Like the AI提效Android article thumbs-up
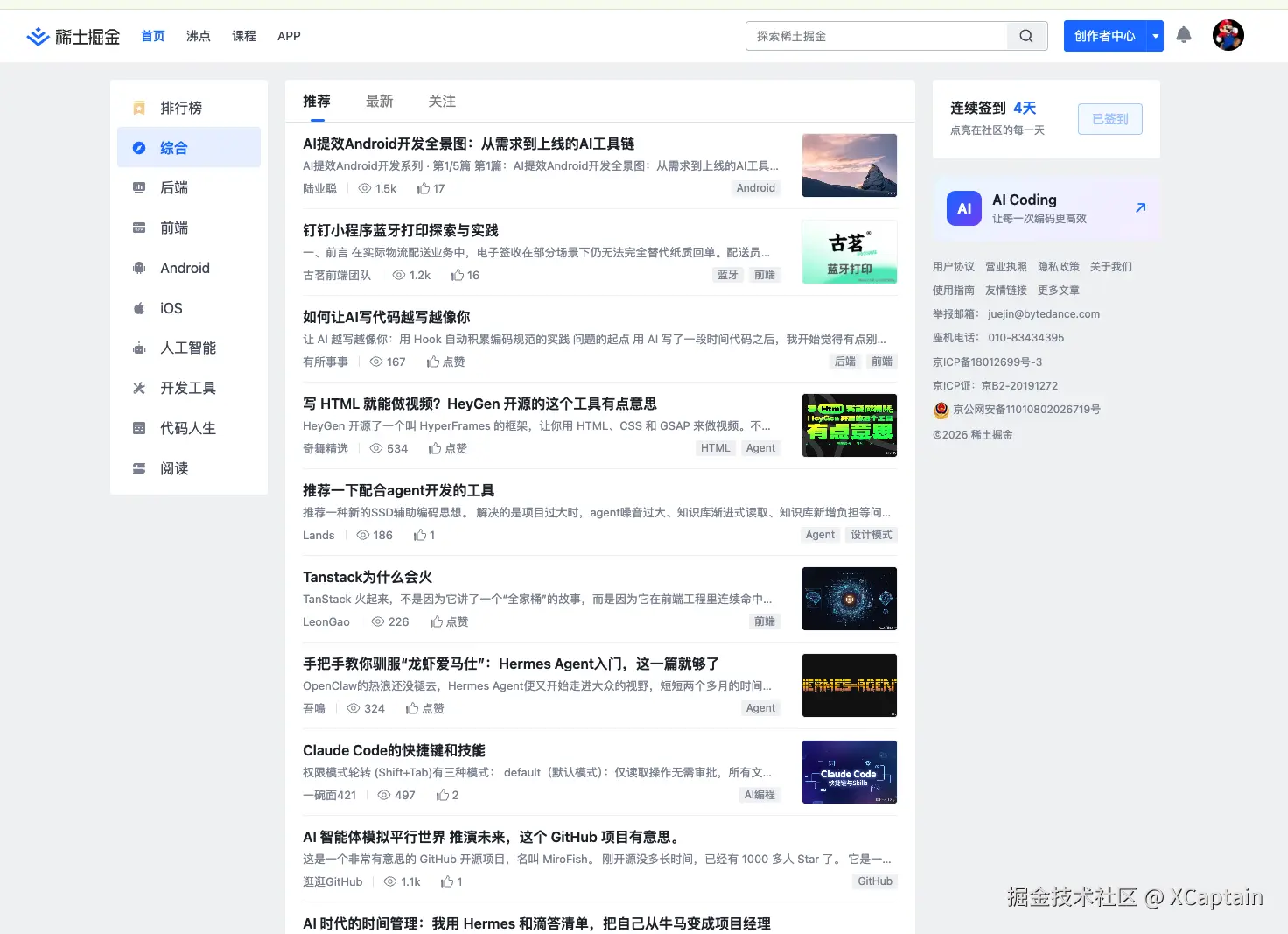This screenshot has width=1288, height=934. [423, 188]
